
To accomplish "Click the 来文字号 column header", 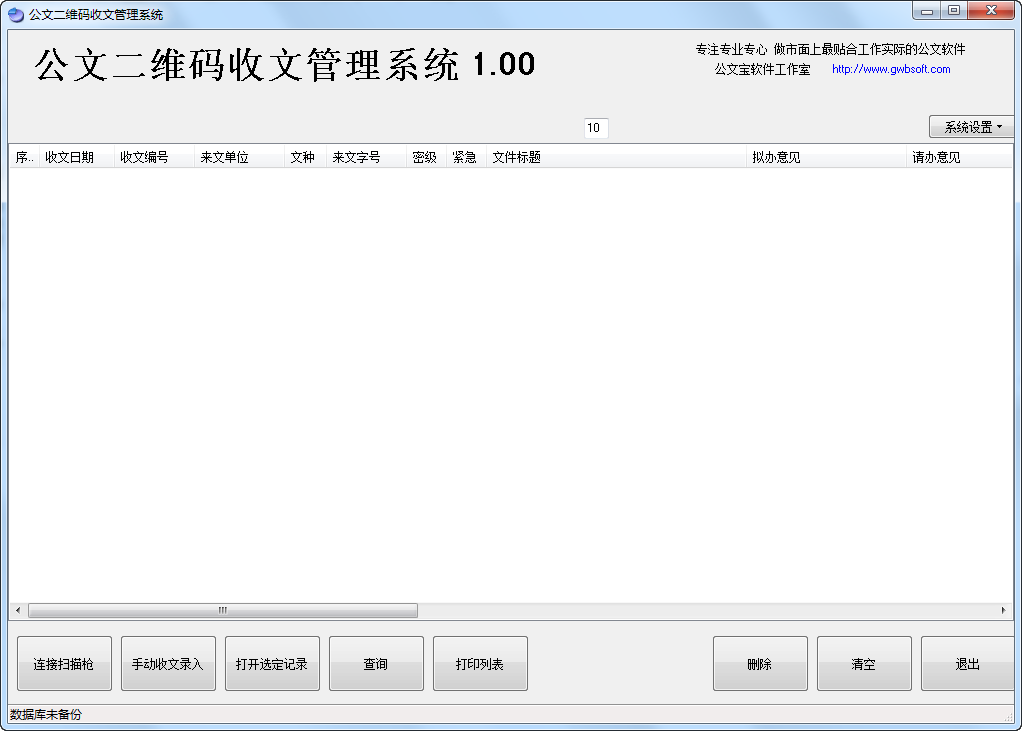I will tap(366, 157).
